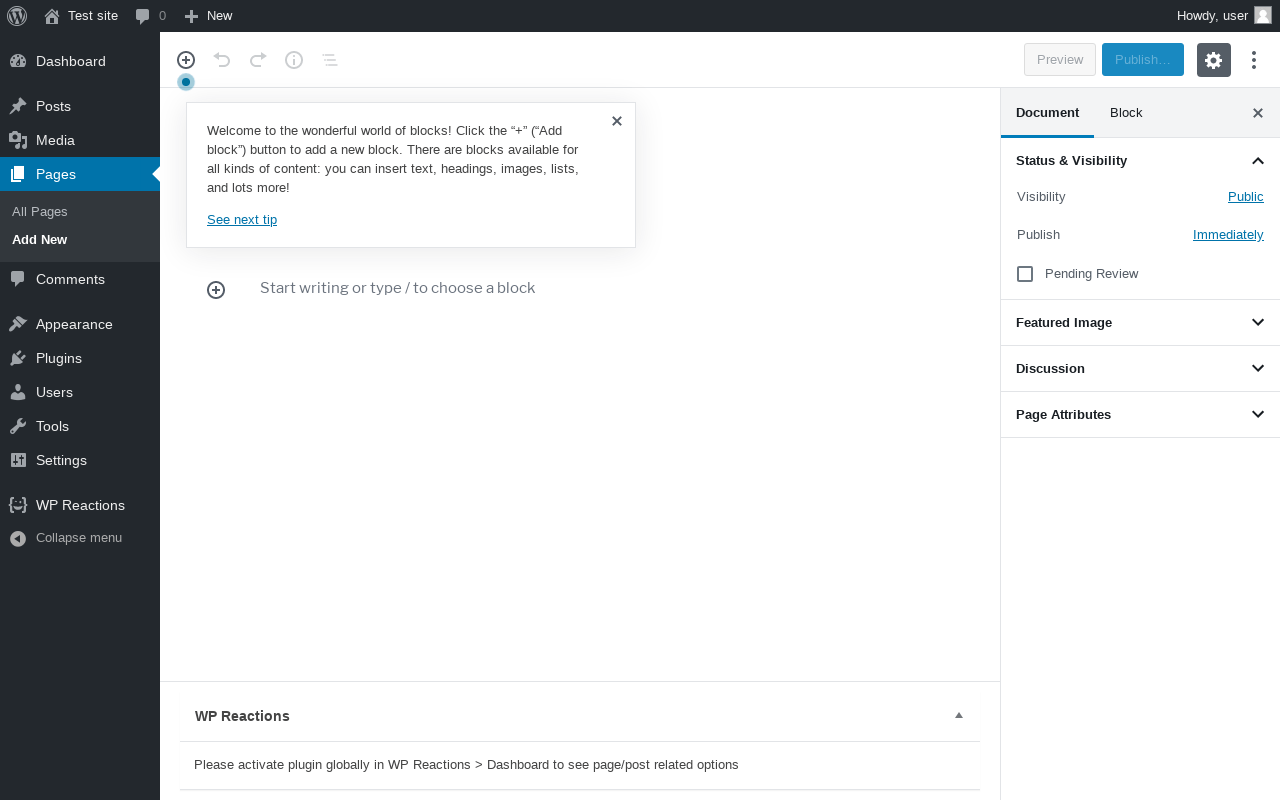Expand the Page Attributes panel

1140,415
